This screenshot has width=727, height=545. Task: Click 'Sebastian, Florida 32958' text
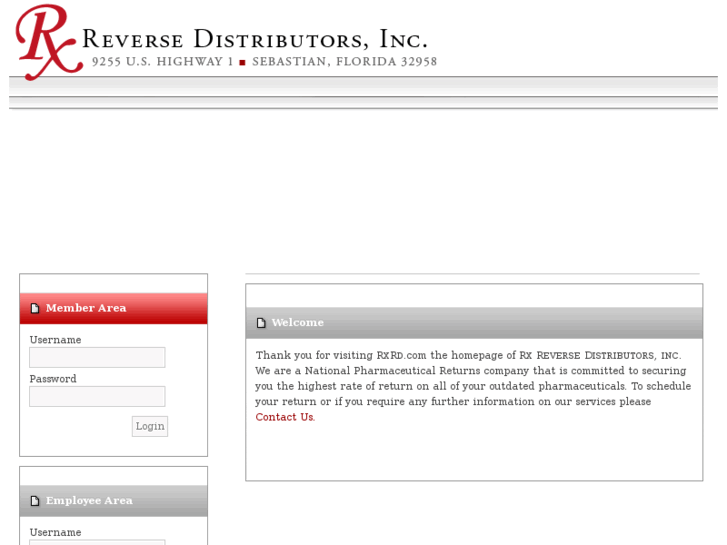(344, 62)
